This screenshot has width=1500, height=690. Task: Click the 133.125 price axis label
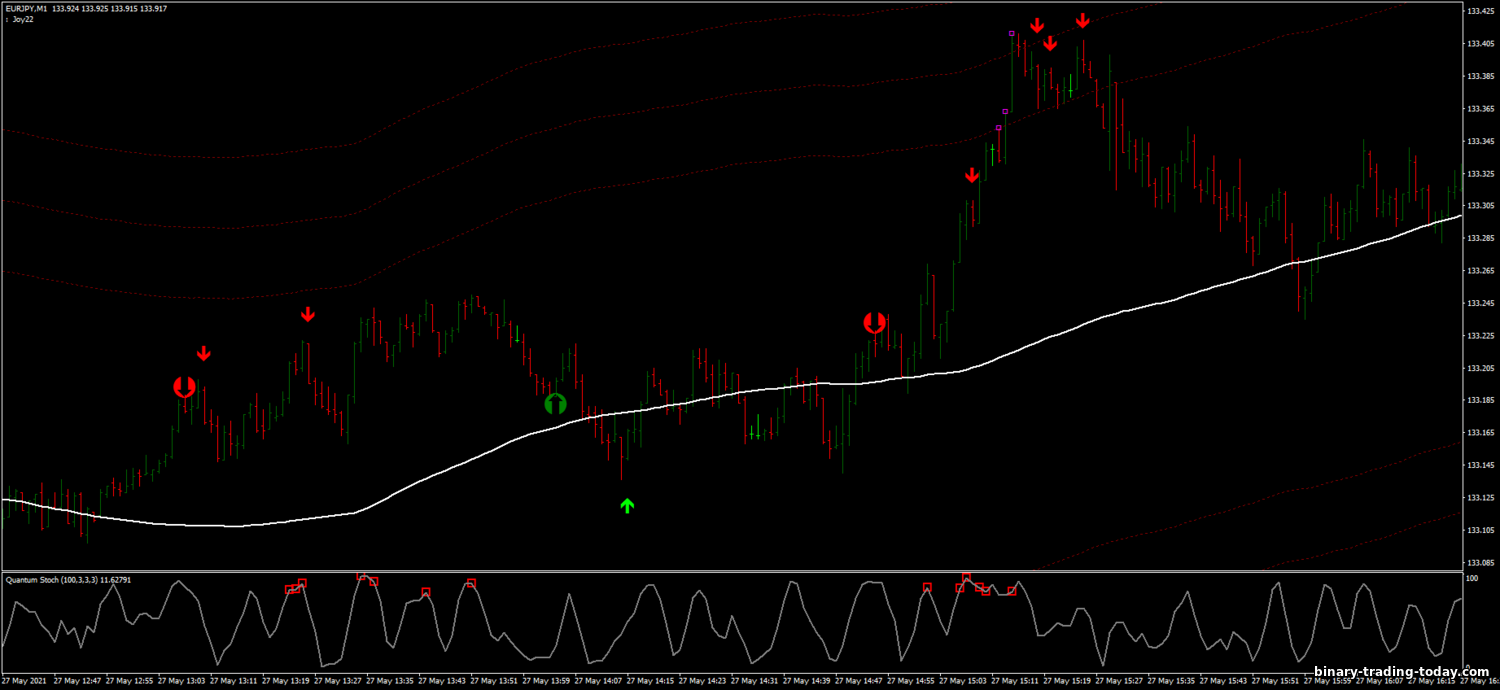pos(1480,497)
